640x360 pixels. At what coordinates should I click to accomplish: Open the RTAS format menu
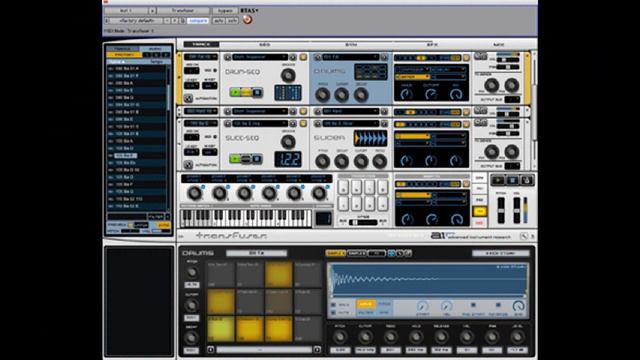click(249, 11)
